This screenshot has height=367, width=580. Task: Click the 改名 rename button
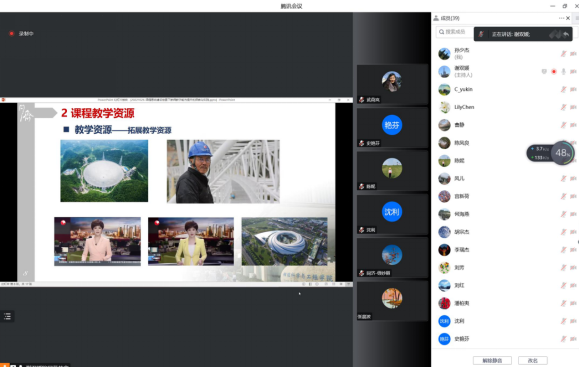(533, 360)
